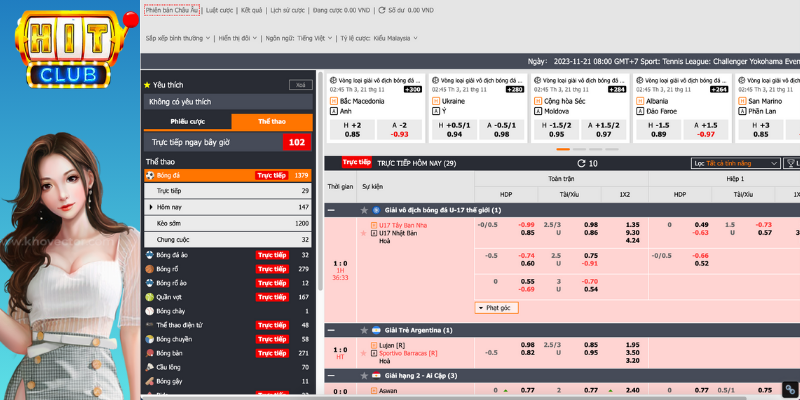Select the Quần vợt tennis ball icon
Screen dimensions: 800x400
pos(149,296)
